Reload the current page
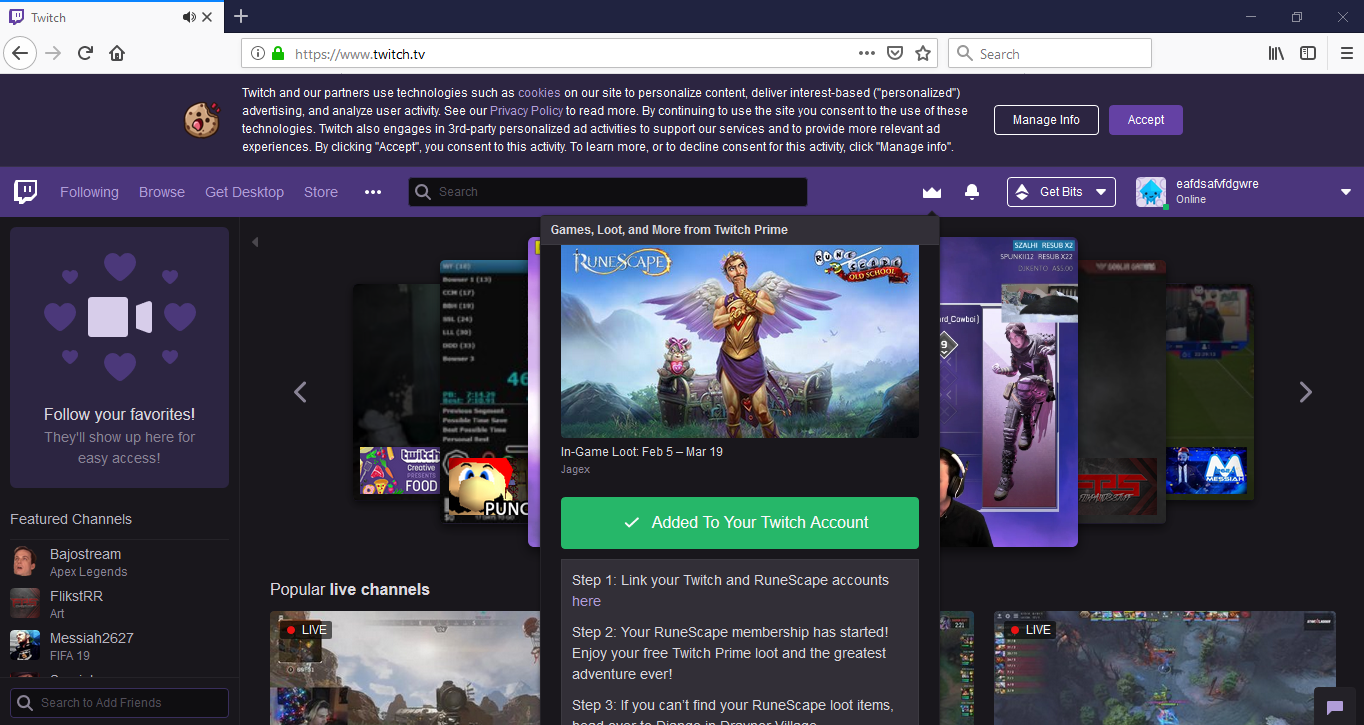The width and height of the screenshot is (1364, 725). [x=86, y=53]
